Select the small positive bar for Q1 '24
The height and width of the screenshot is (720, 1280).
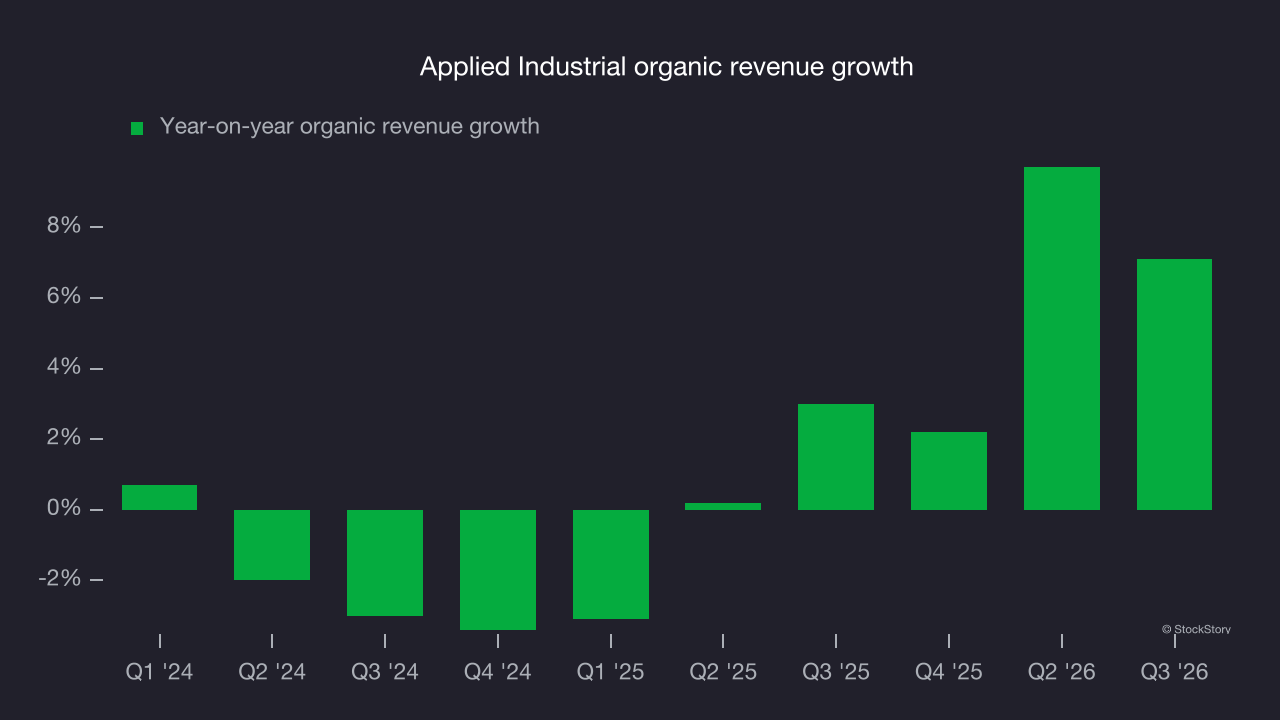click(x=159, y=497)
